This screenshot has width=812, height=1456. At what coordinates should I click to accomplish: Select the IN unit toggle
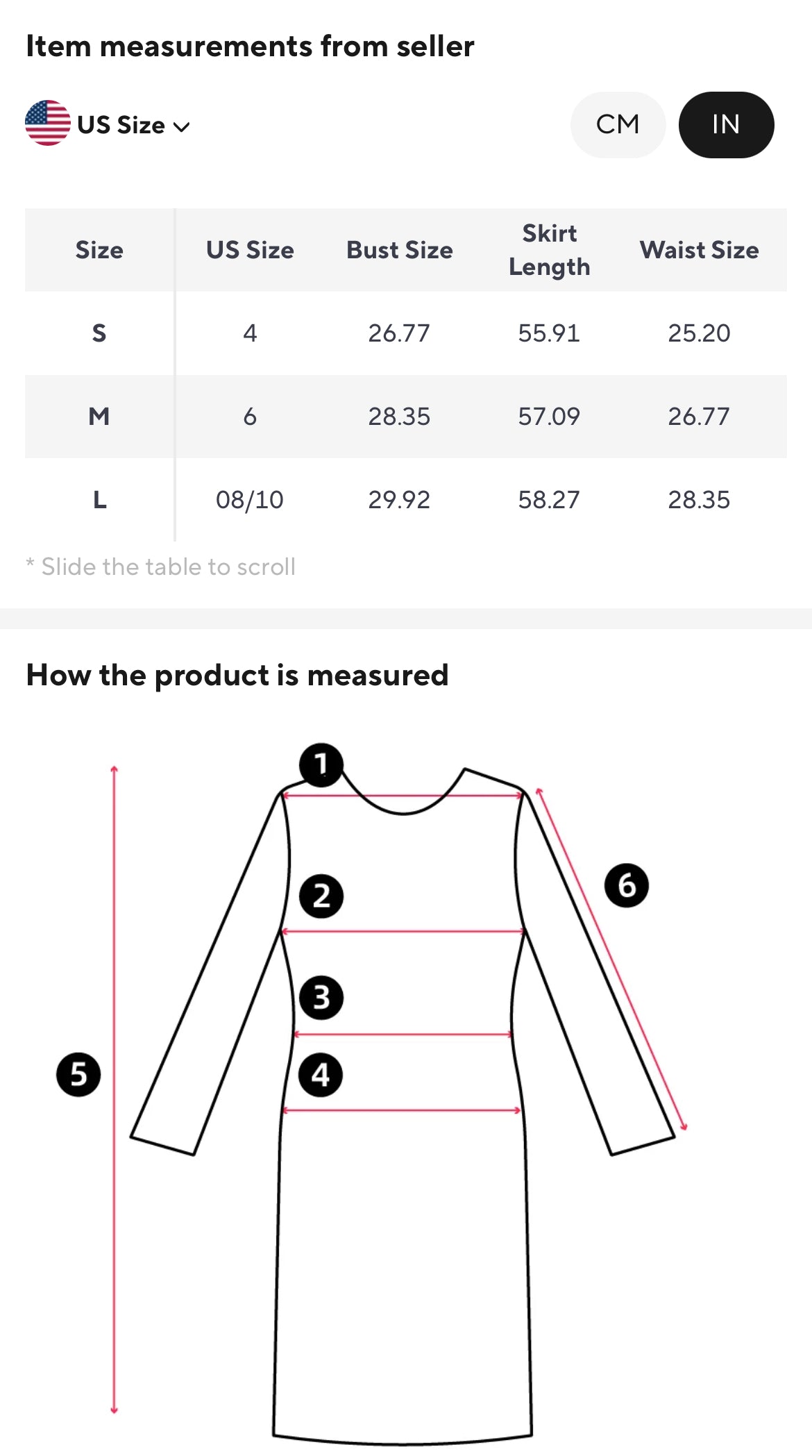(x=726, y=125)
